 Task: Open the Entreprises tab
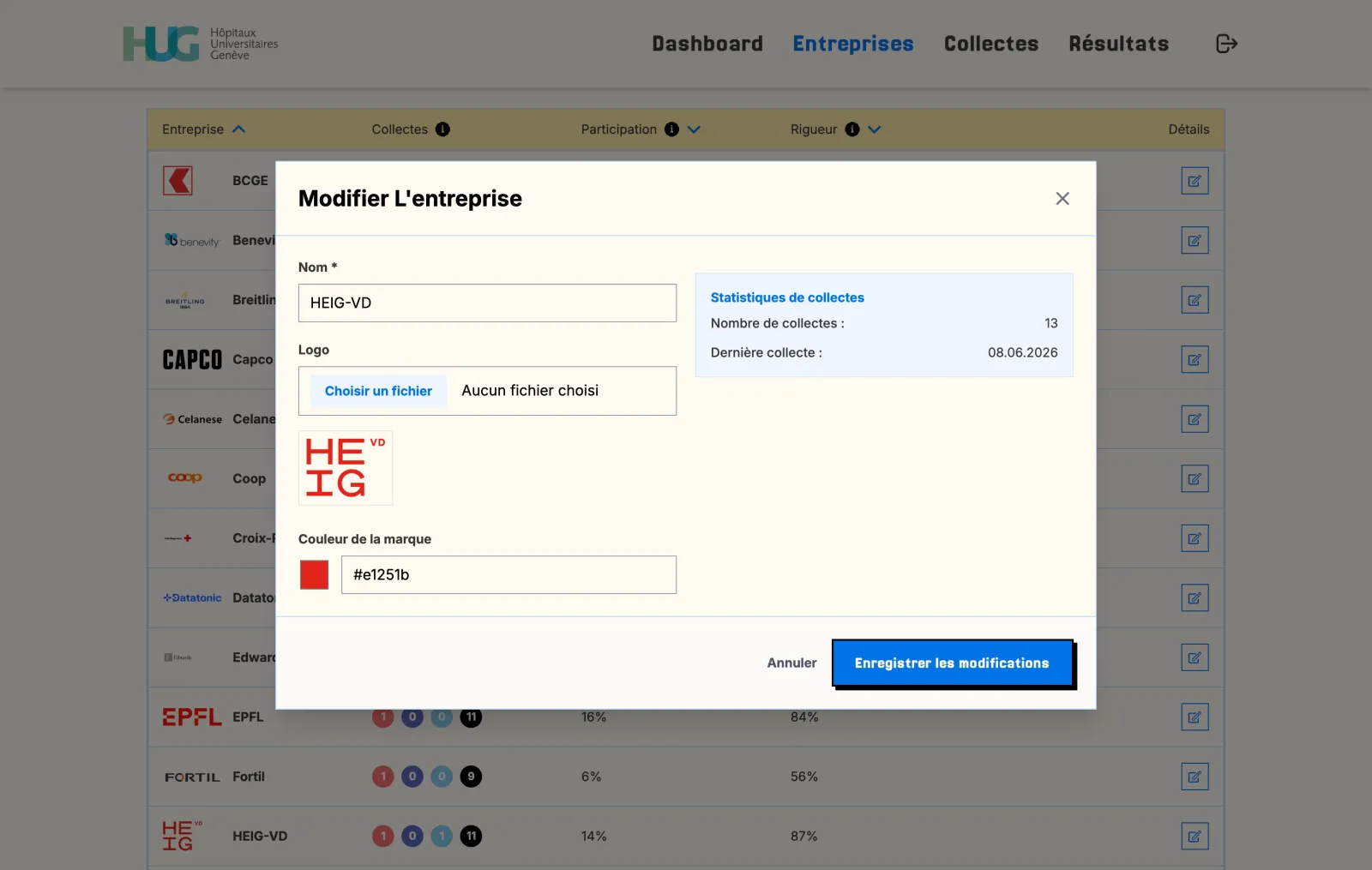click(853, 44)
